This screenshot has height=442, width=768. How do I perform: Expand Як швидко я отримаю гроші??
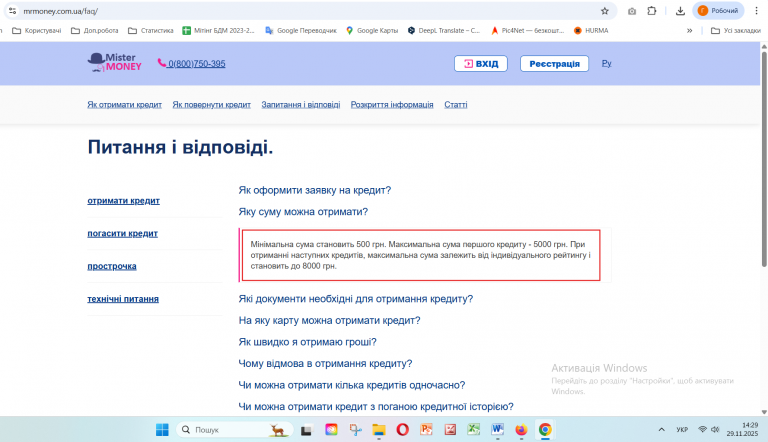pyautogui.click(x=307, y=342)
